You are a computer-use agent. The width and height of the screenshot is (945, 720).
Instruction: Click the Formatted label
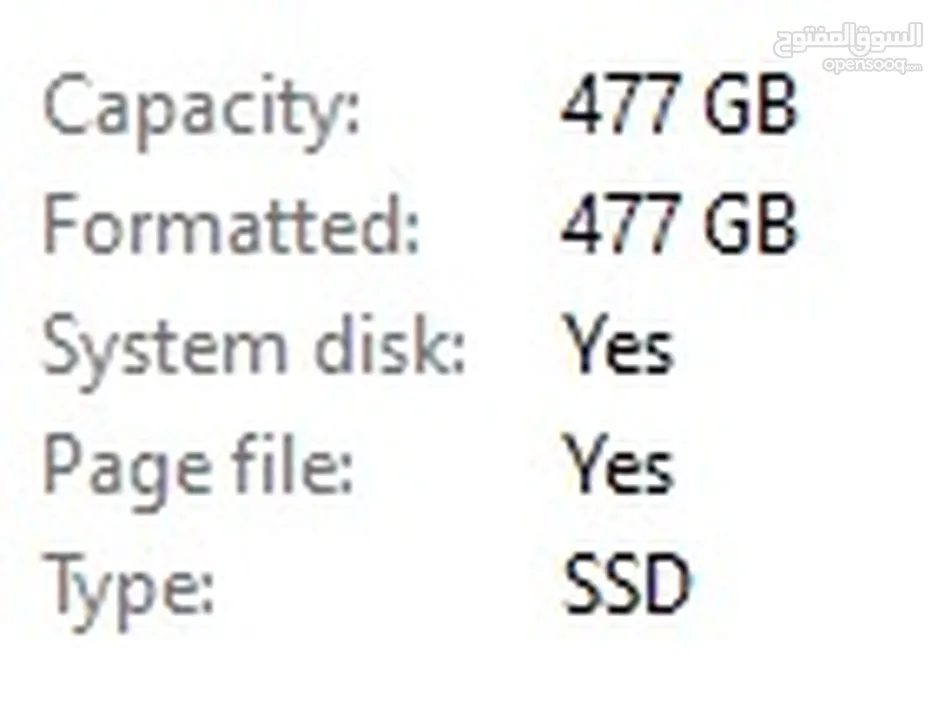click(x=231, y=224)
